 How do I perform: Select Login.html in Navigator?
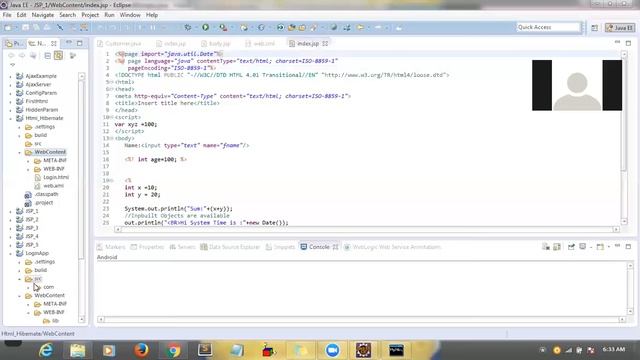coord(56,177)
